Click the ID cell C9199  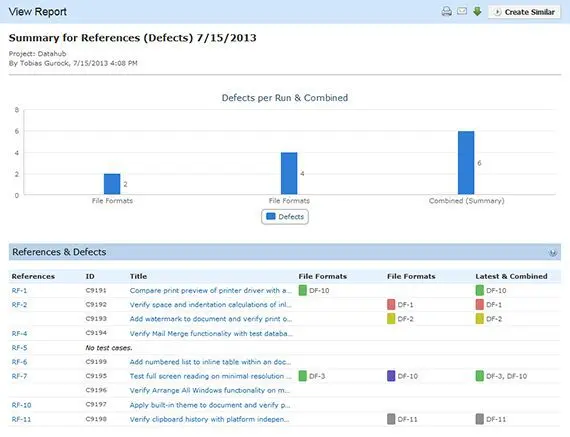click(96, 361)
